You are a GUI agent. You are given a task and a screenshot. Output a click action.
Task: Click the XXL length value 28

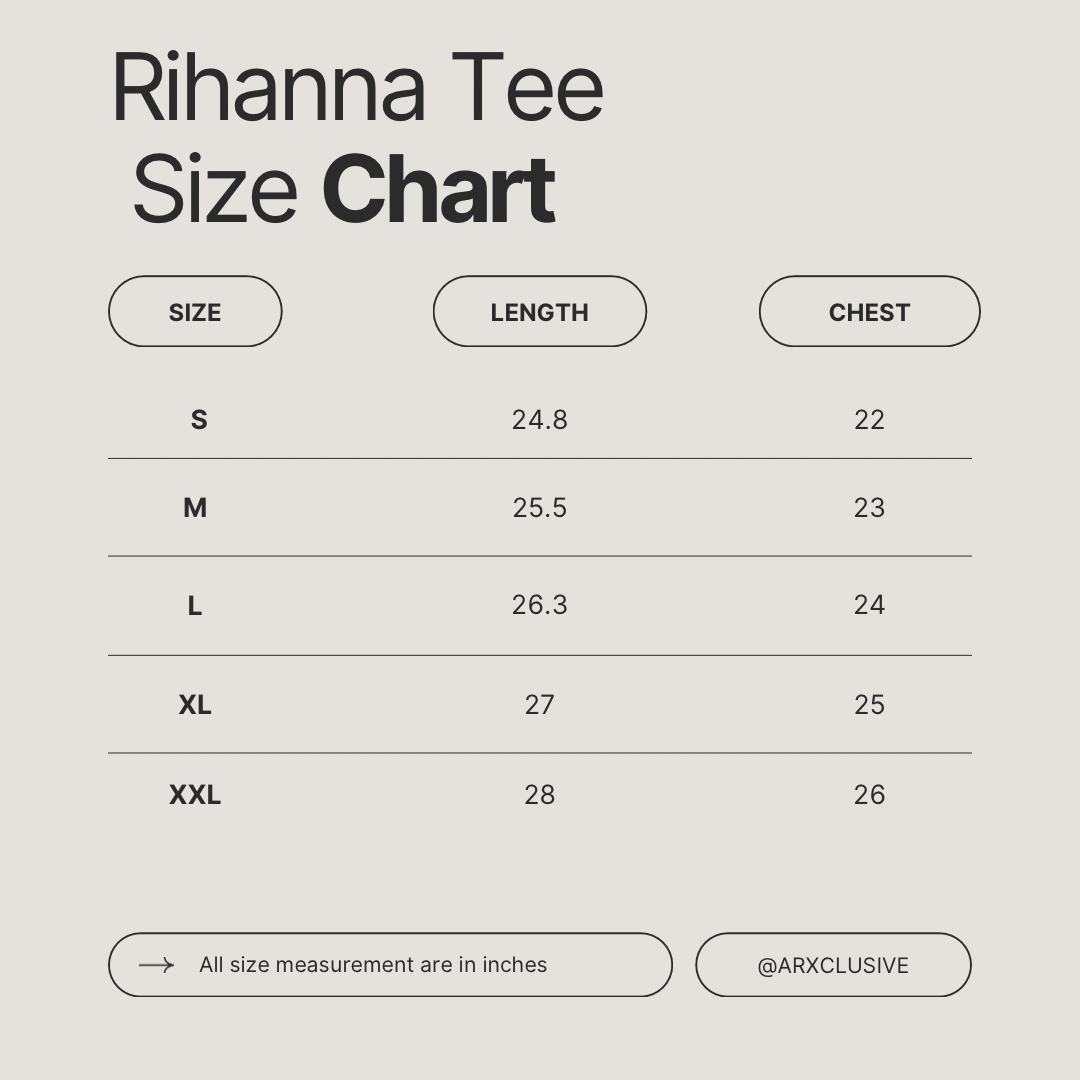pyautogui.click(x=539, y=795)
